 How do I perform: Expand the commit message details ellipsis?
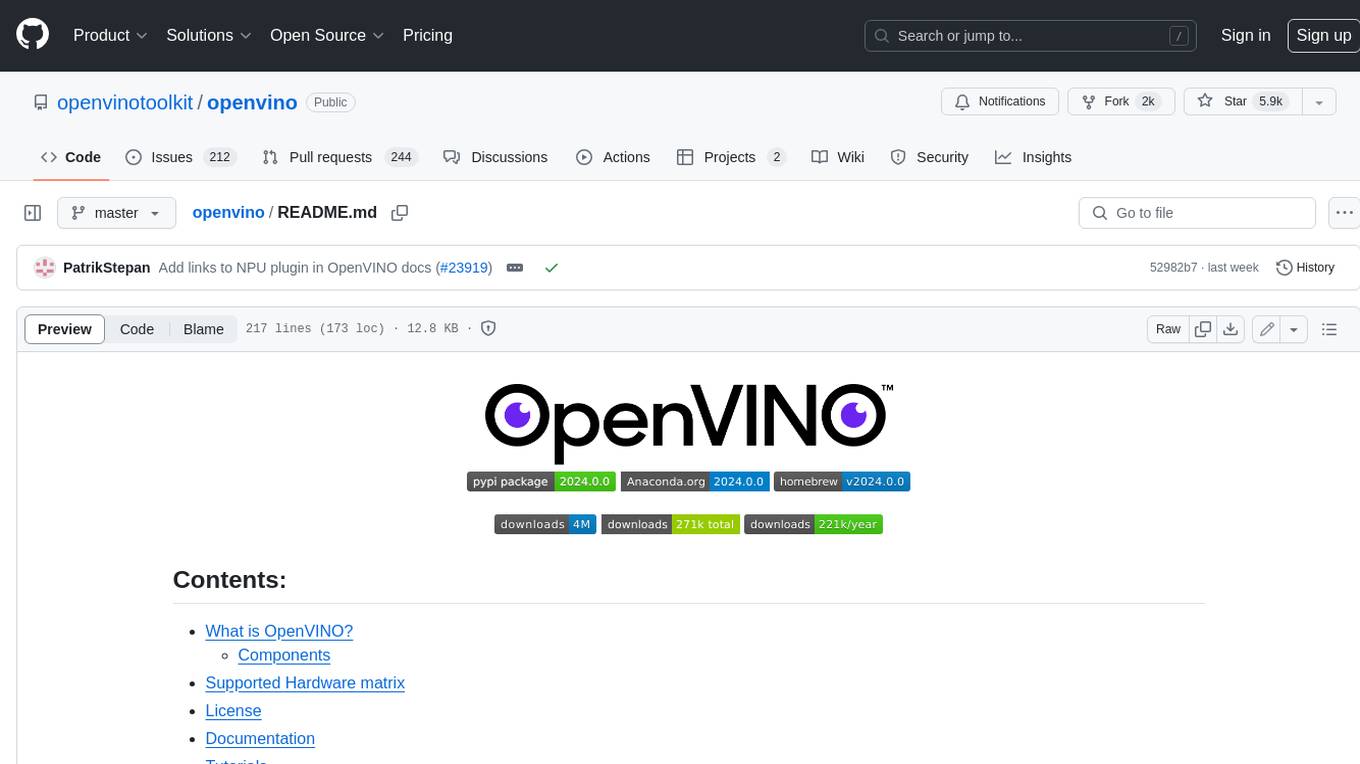click(515, 268)
